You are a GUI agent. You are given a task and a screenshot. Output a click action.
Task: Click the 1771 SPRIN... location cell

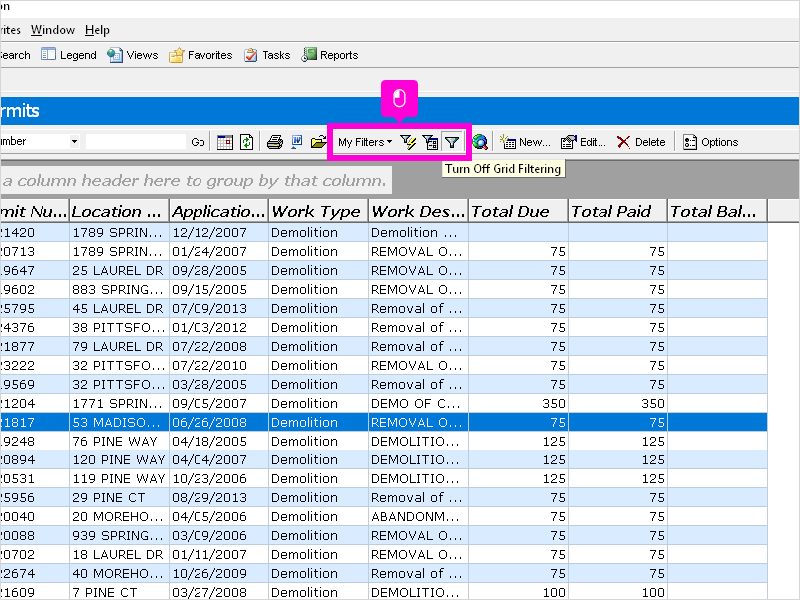point(119,404)
